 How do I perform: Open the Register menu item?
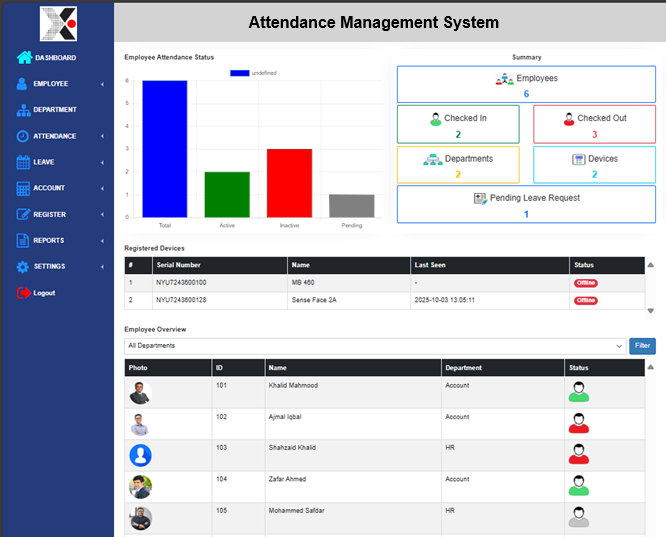pyautogui.click(x=50, y=214)
